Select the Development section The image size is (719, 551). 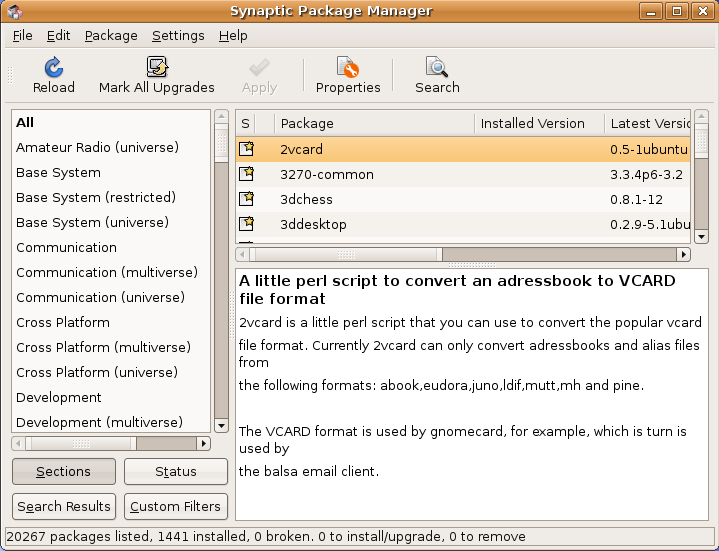(111, 397)
